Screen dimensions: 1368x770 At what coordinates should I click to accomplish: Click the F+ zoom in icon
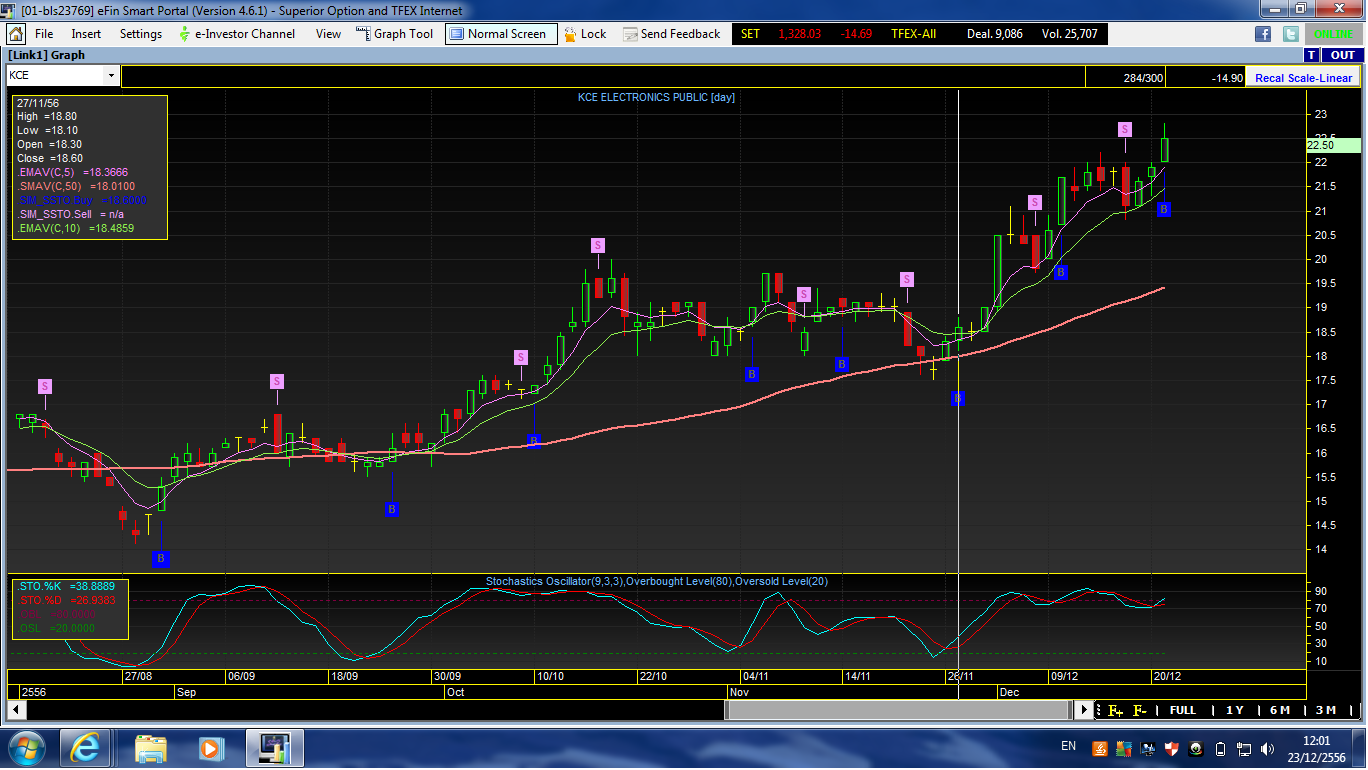click(1116, 711)
